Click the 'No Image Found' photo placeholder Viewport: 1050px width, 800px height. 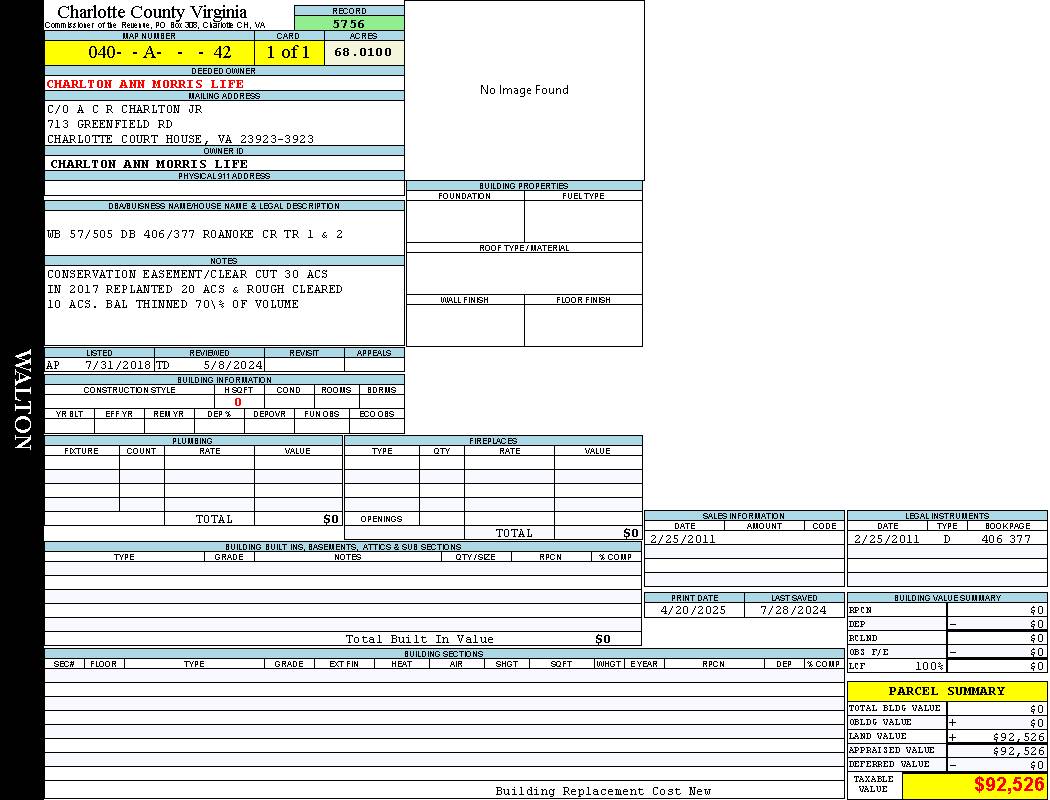(524, 90)
